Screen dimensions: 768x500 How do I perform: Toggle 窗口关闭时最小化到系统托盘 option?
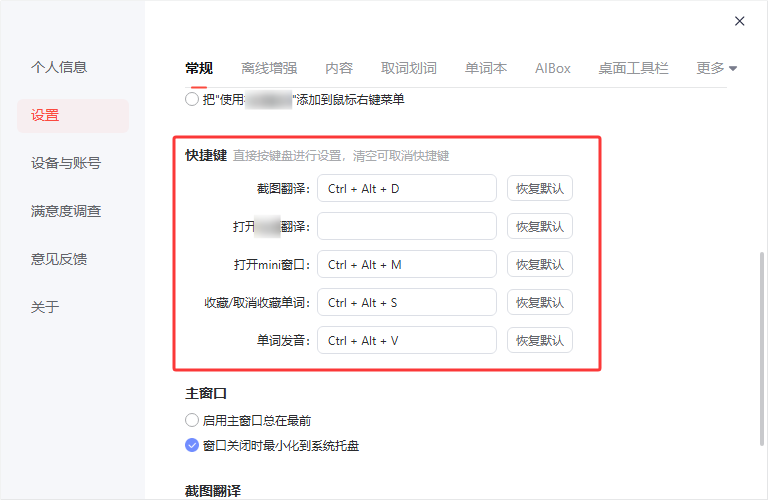[192, 445]
